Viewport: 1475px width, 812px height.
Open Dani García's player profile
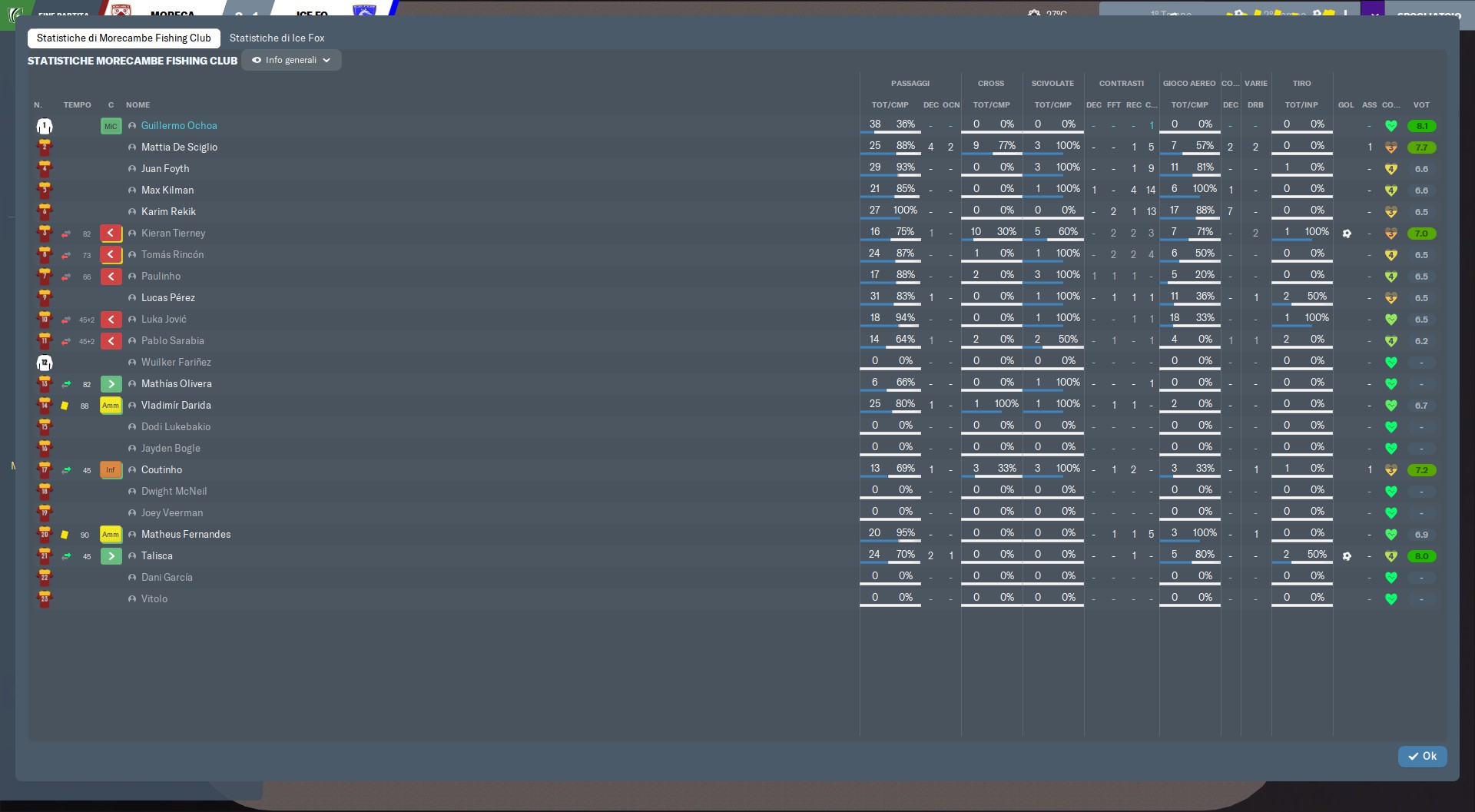coord(167,578)
